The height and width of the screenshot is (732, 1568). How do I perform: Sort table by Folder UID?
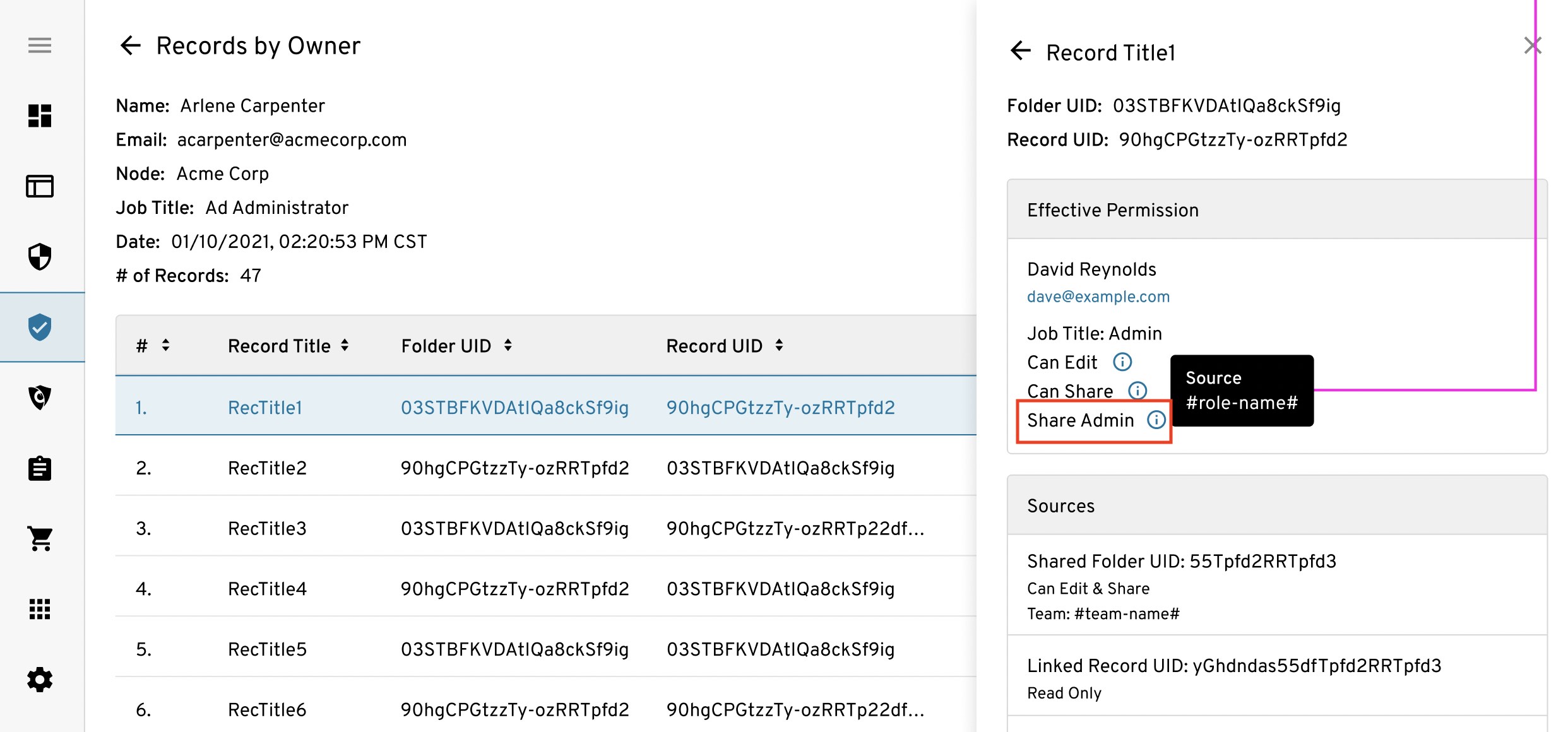tap(508, 345)
